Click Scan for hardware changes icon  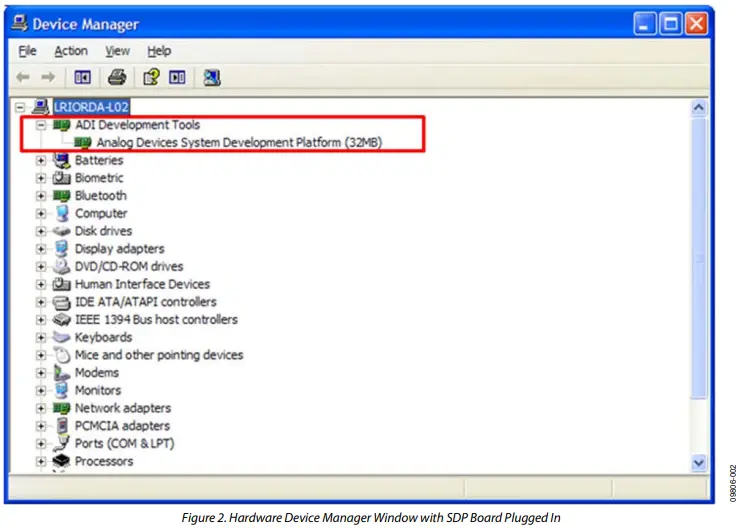pos(212,78)
